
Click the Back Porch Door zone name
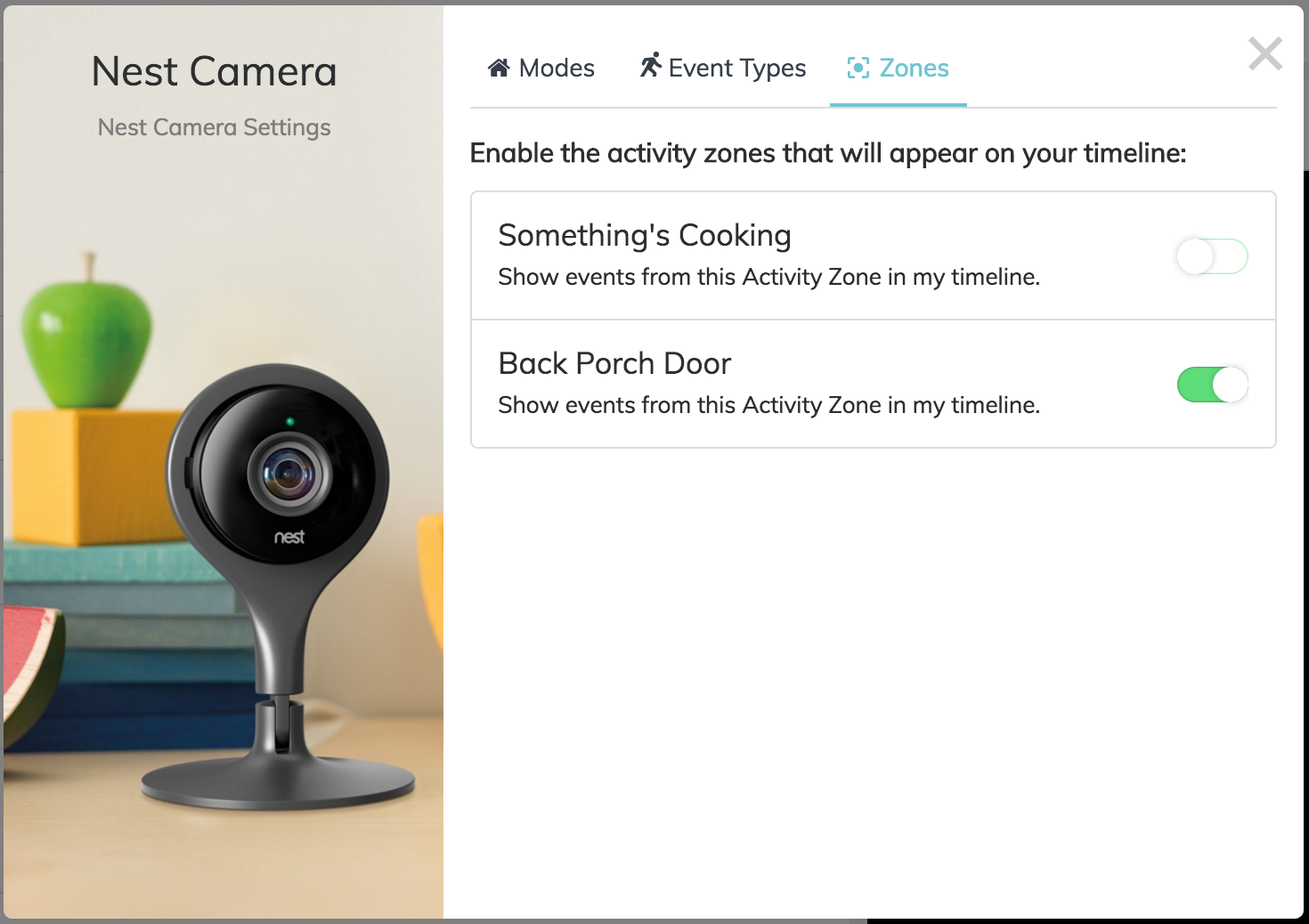(x=614, y=363)
